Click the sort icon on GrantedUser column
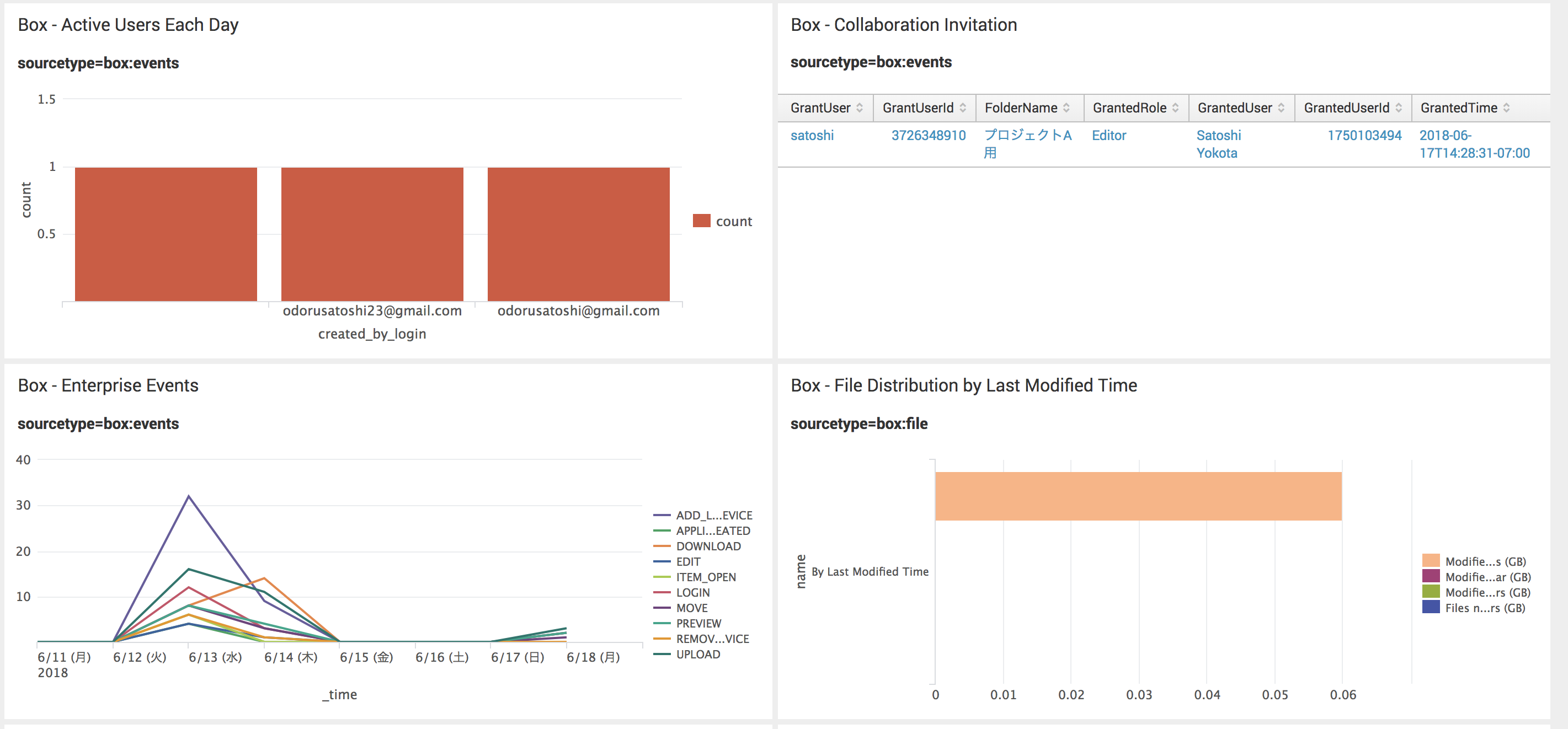The width and height of the screenshot is (1568, 729). [x=1283, y=108]
